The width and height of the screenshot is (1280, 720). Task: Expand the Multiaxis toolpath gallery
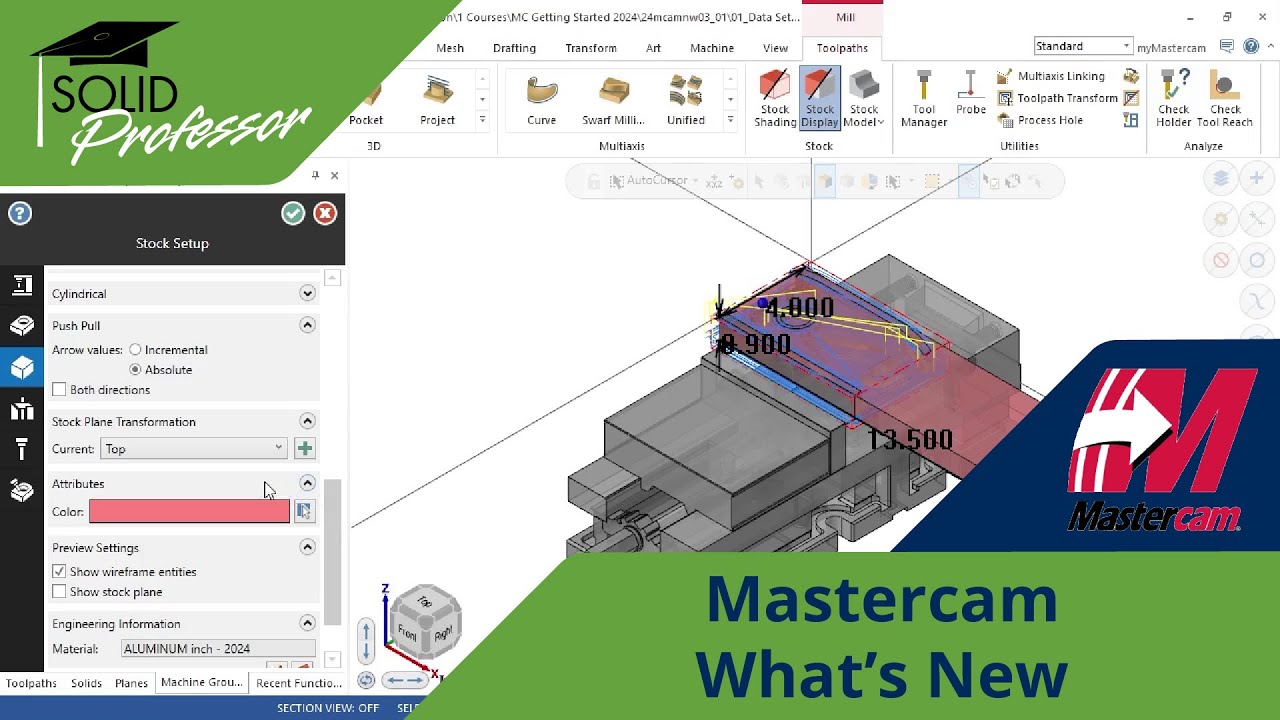[731, 120]
